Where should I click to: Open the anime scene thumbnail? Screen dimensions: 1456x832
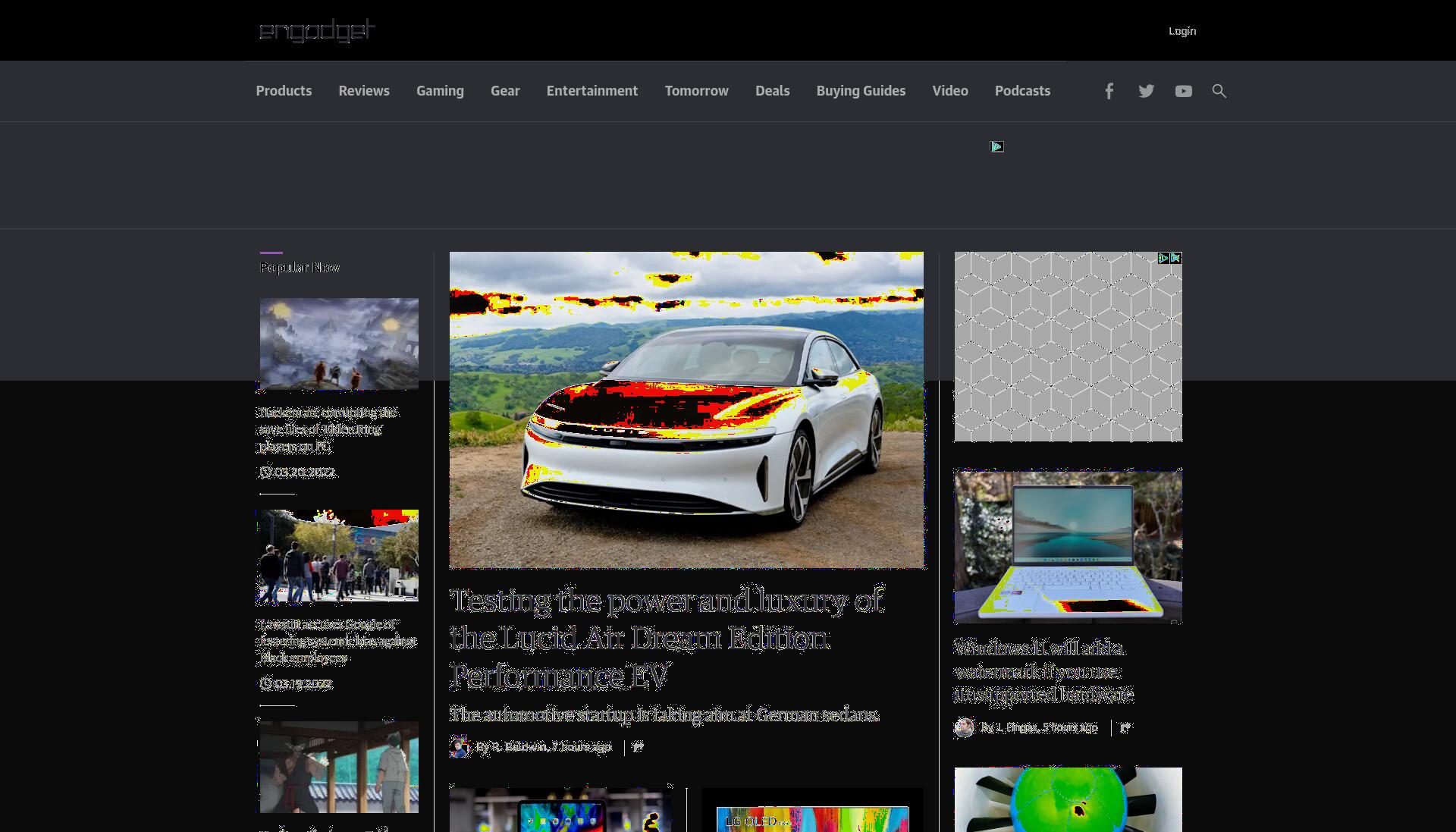(x=339, y=767)
